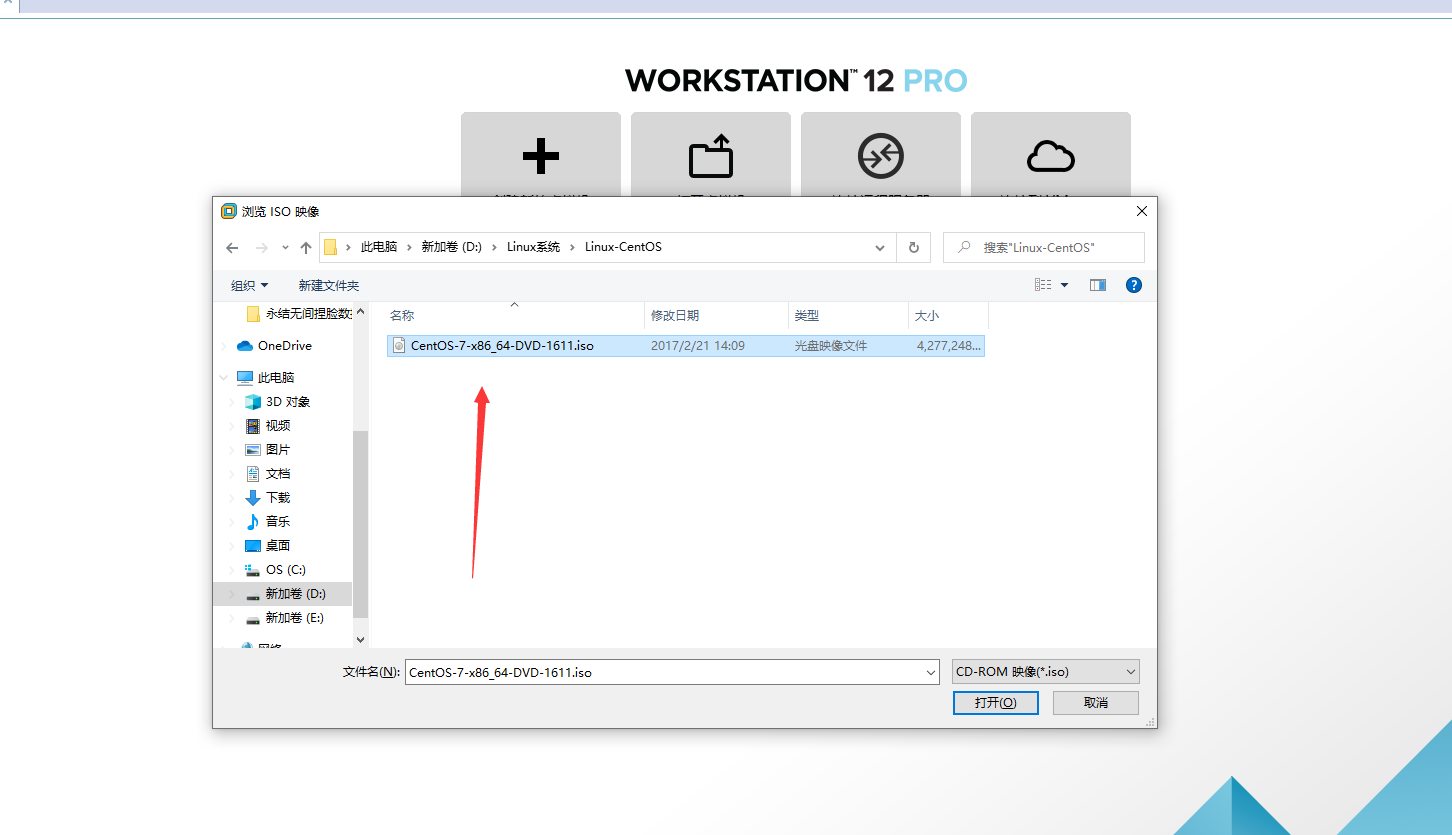Click the 打开(O) button
Screen dimensions: 1452x835
click(x=996, y=703)
